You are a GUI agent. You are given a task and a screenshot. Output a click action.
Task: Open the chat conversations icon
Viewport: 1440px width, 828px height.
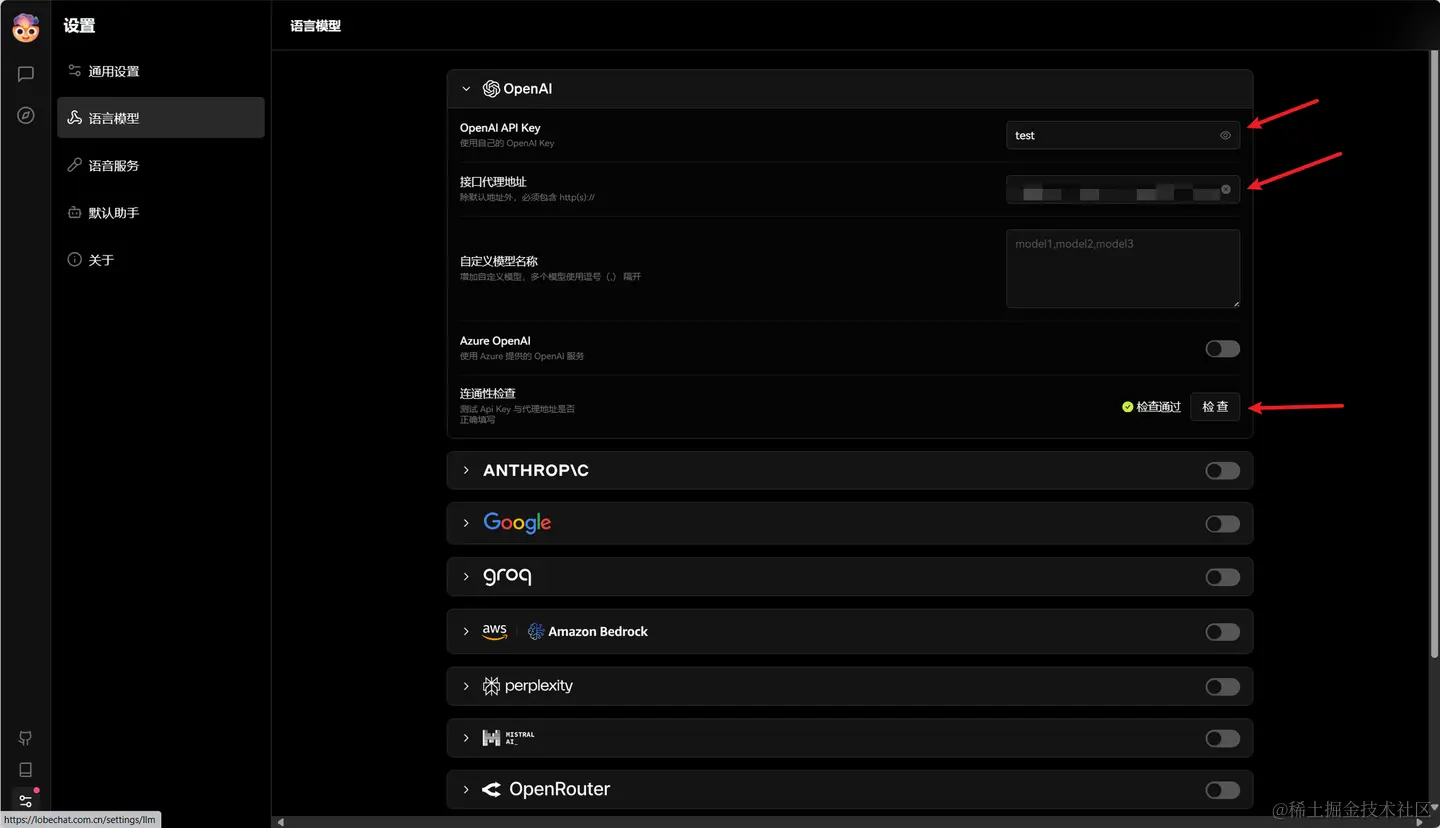[26, 74]
